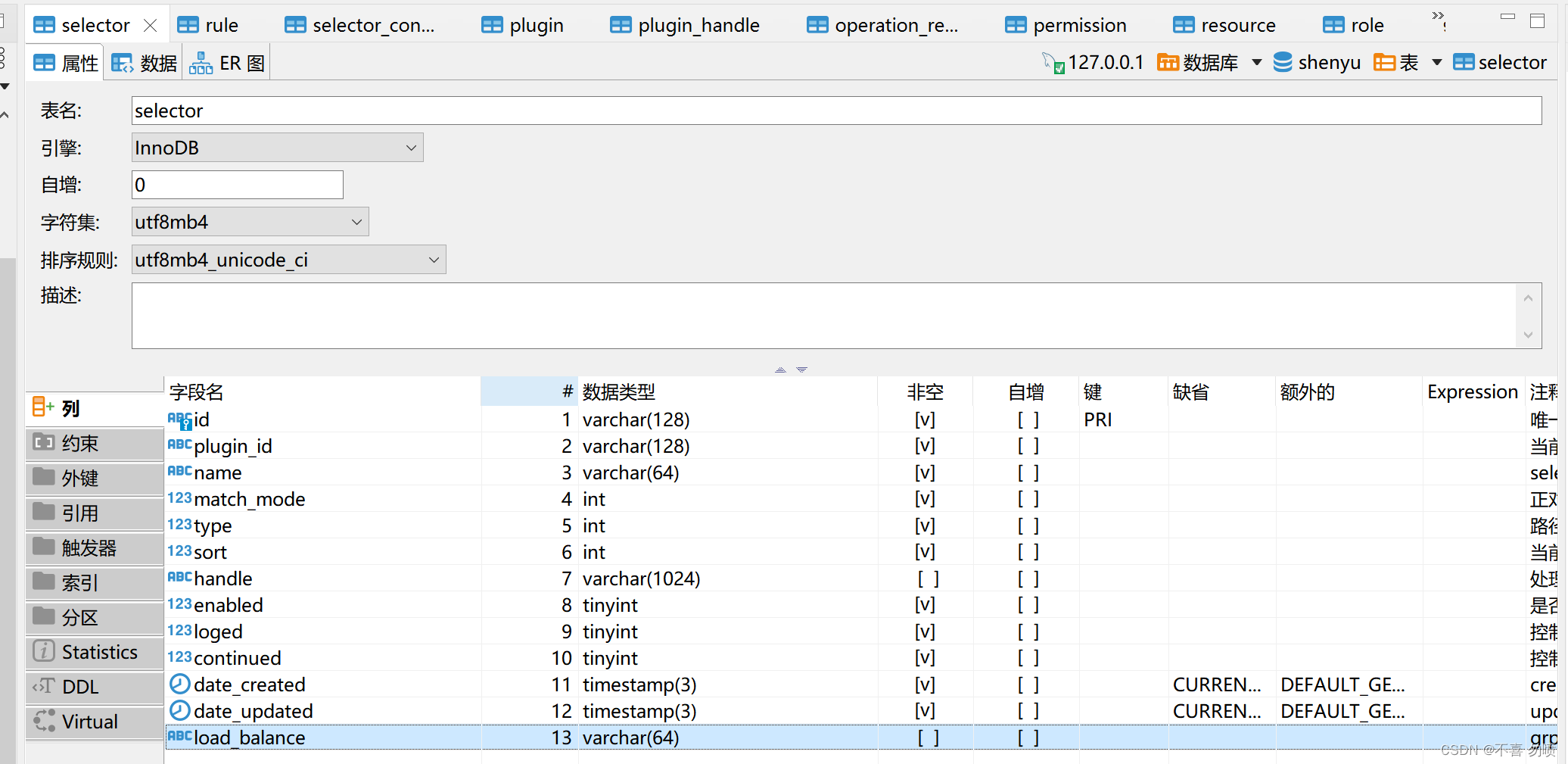Maximize the editor panel
This screenshot has width=1568, height=764.
pos(1537,20)
